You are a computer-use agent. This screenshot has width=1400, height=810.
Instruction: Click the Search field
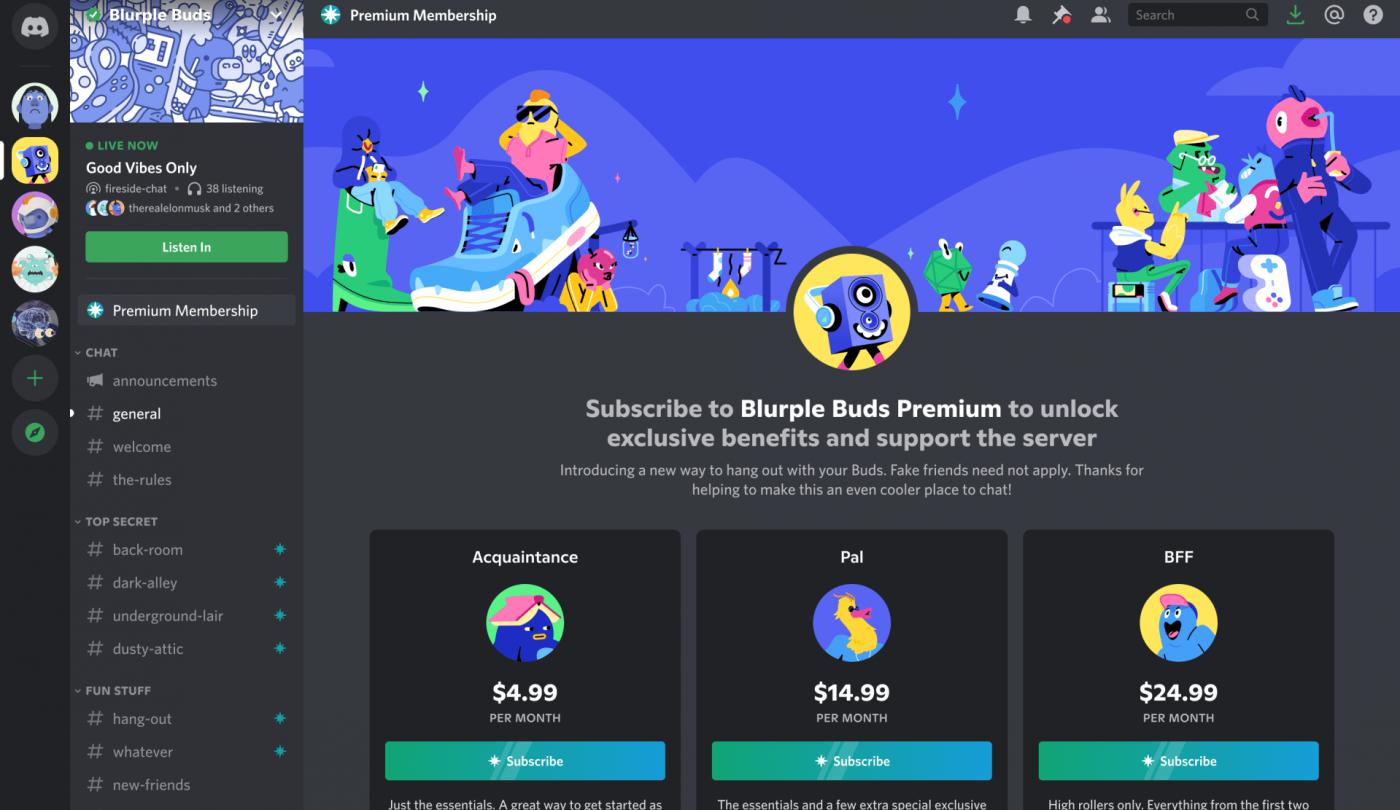(x=1197, y=15)
